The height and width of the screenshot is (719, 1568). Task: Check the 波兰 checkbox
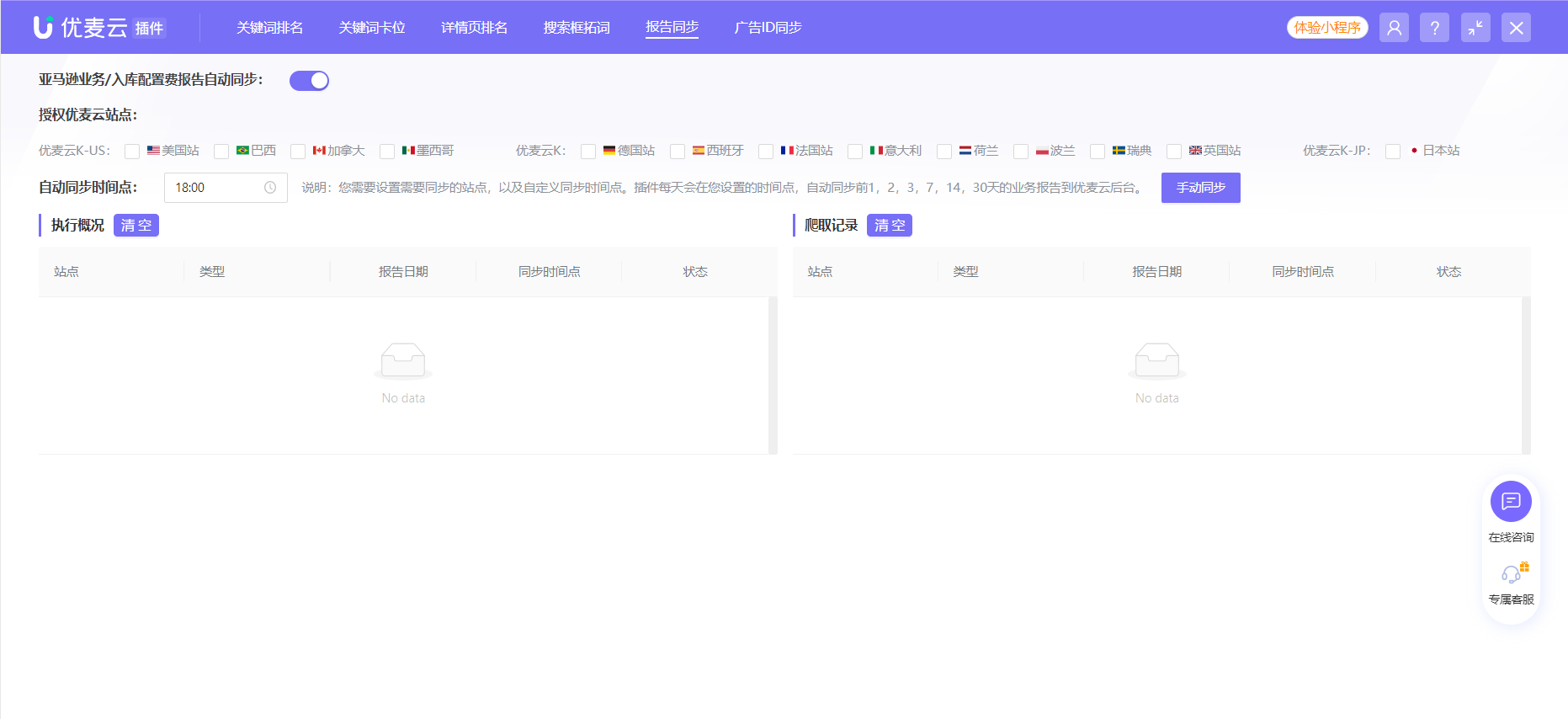[x=1021, y=152]
